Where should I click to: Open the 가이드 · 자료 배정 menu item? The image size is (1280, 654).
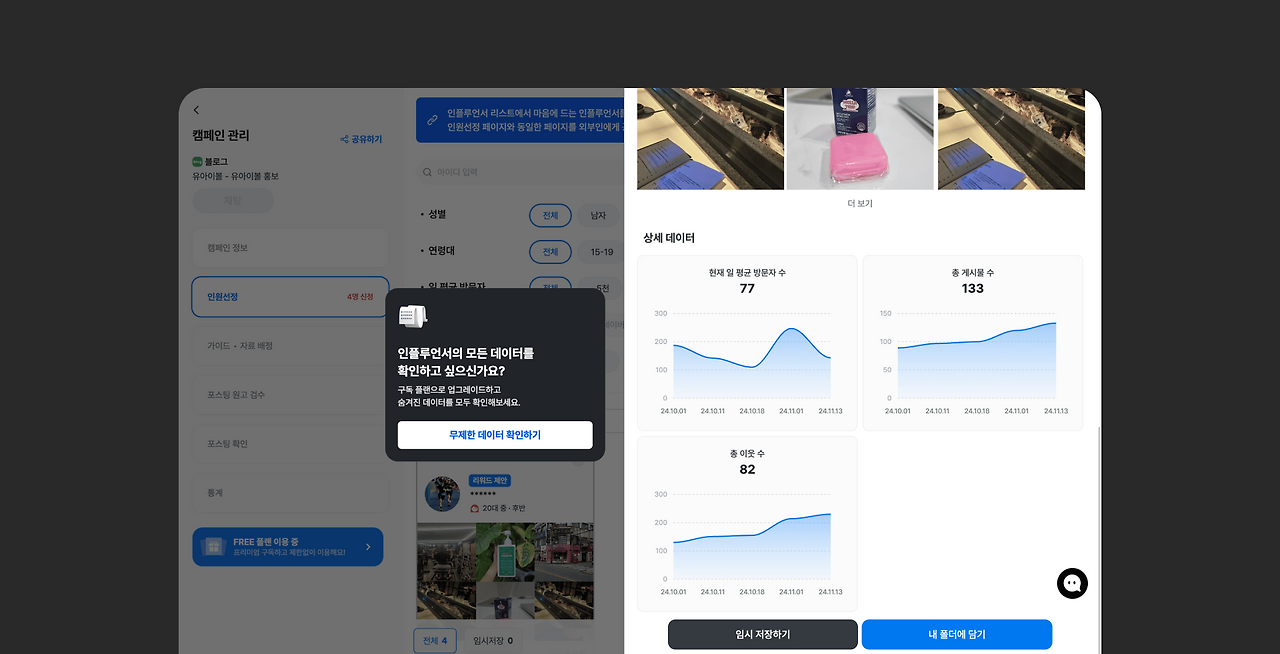pyautogui.click(x=290, y=346)
